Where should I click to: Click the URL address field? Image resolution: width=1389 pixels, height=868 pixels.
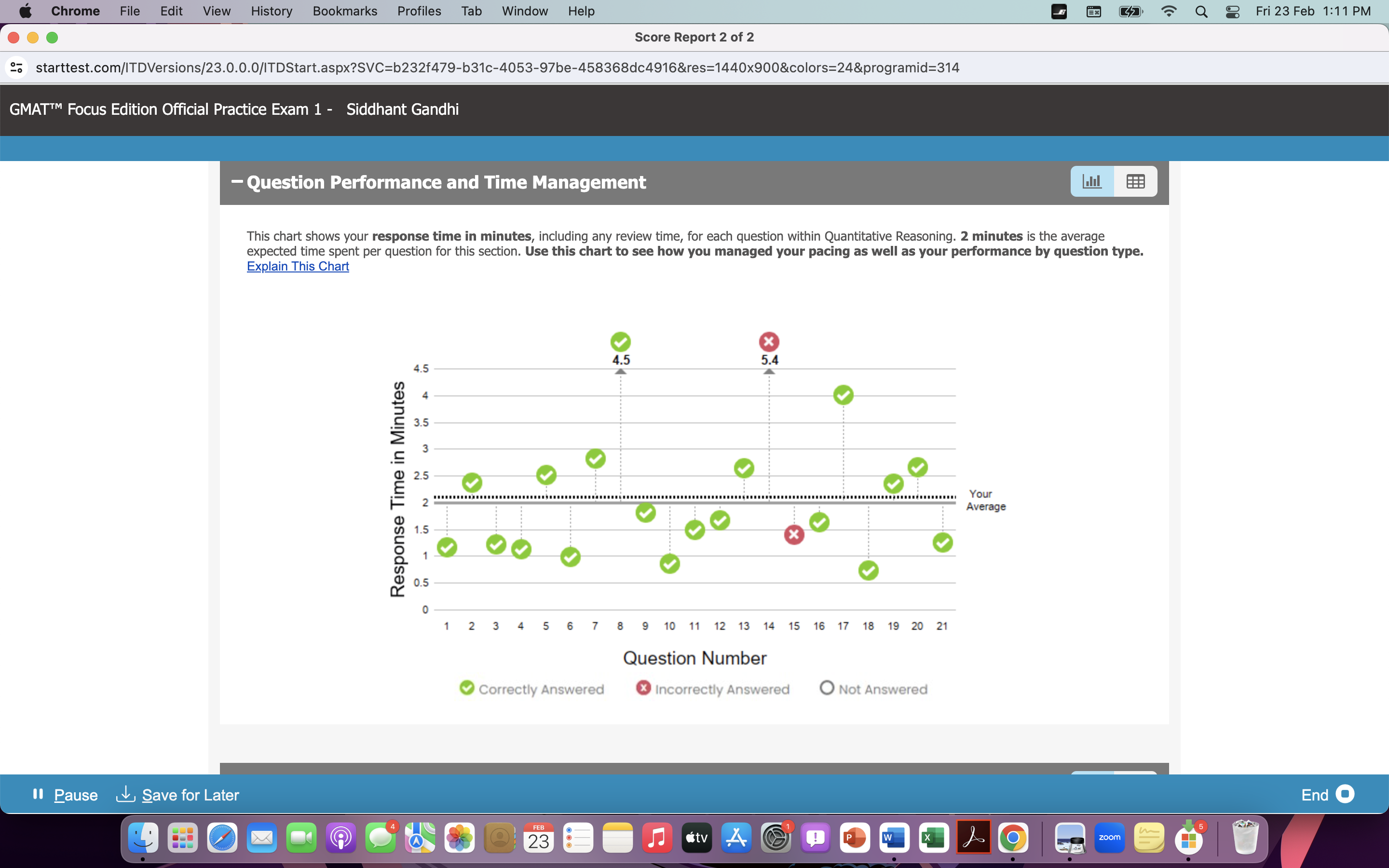click(497, 68)
